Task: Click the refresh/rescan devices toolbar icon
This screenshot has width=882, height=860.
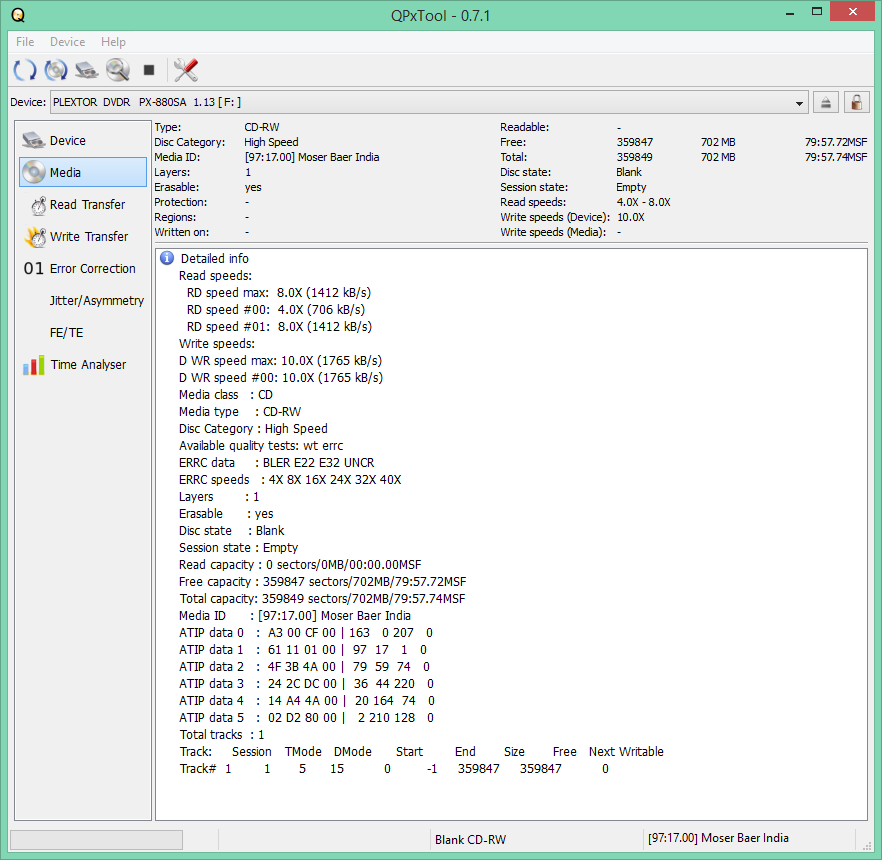Action: [x=25, y=70]
